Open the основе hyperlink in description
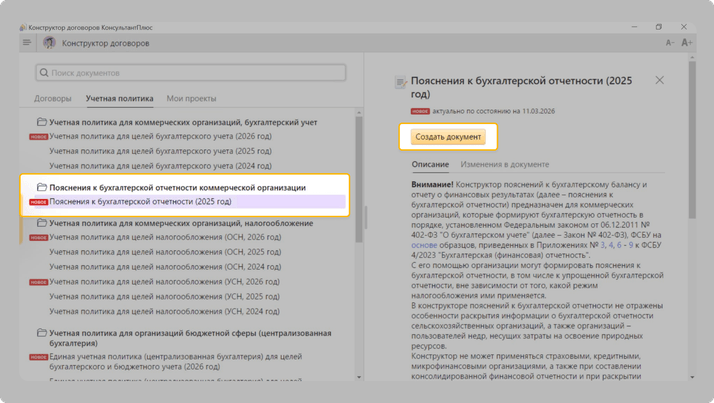The height and width of the screenshot is (403, 714). [x=424, y=245]
